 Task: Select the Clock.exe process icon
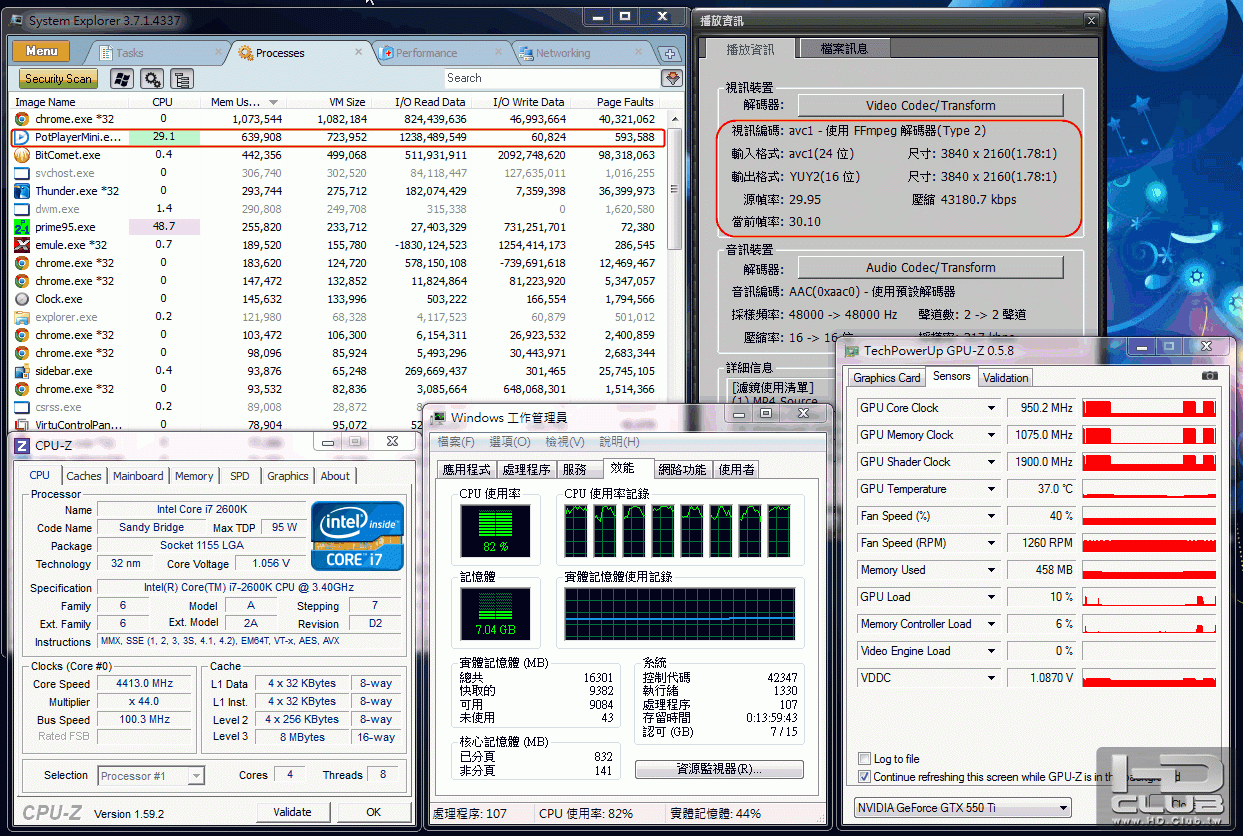[22, 299]
